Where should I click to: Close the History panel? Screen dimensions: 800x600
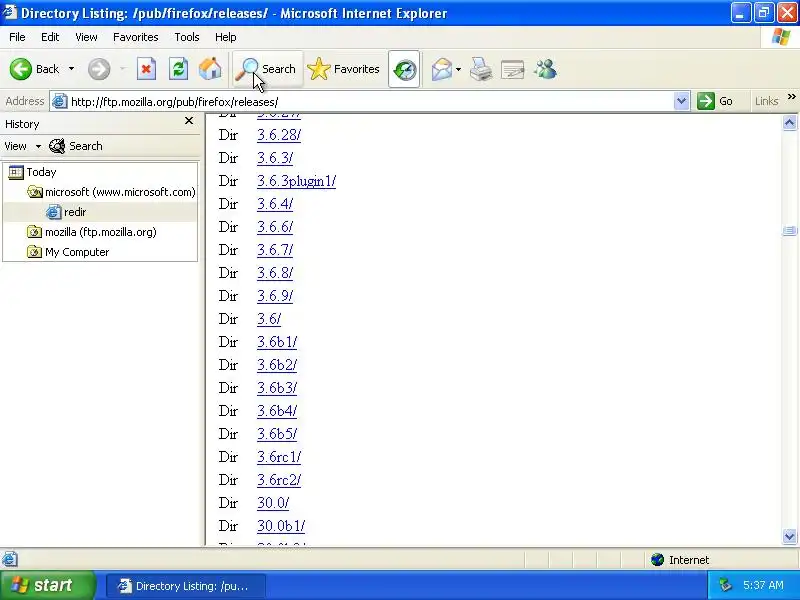[x=189, y=121]
